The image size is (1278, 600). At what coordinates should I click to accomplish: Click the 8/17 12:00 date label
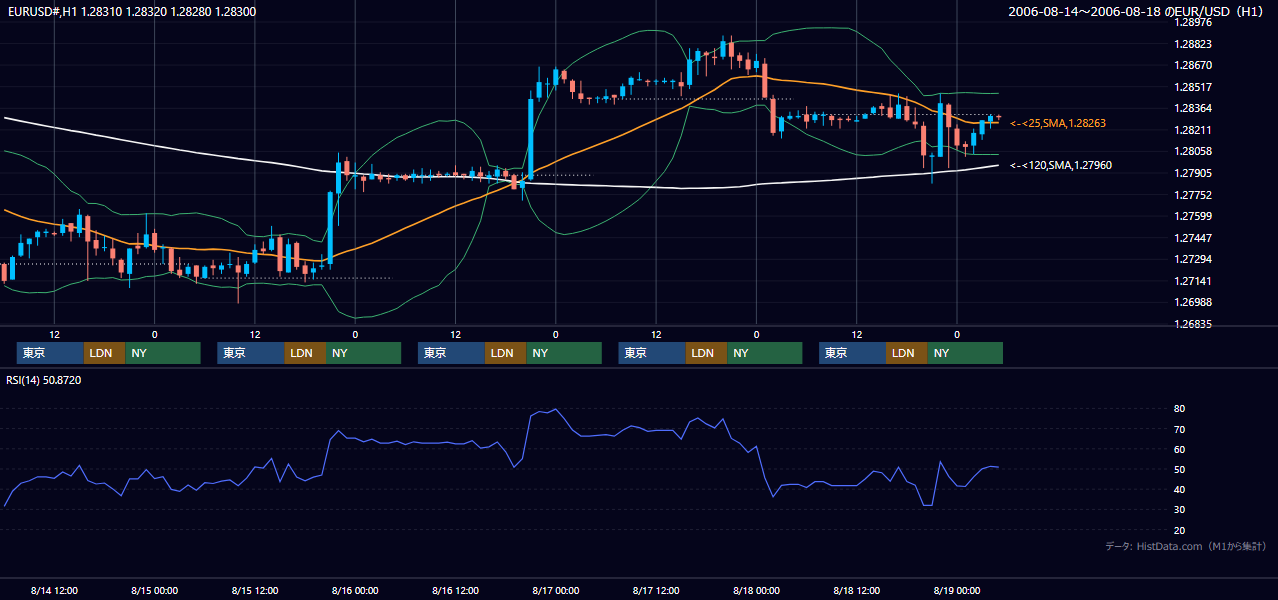point(656,591)
